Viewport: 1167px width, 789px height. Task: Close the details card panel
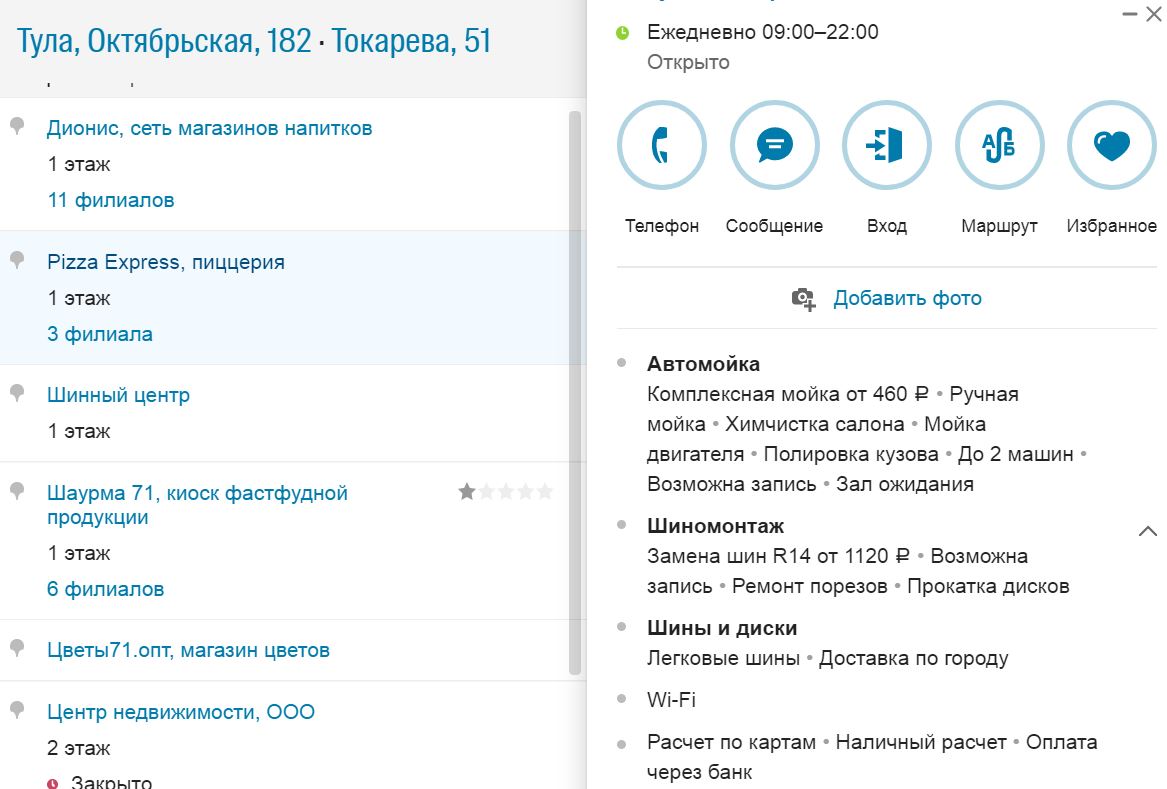point(1156,14)
